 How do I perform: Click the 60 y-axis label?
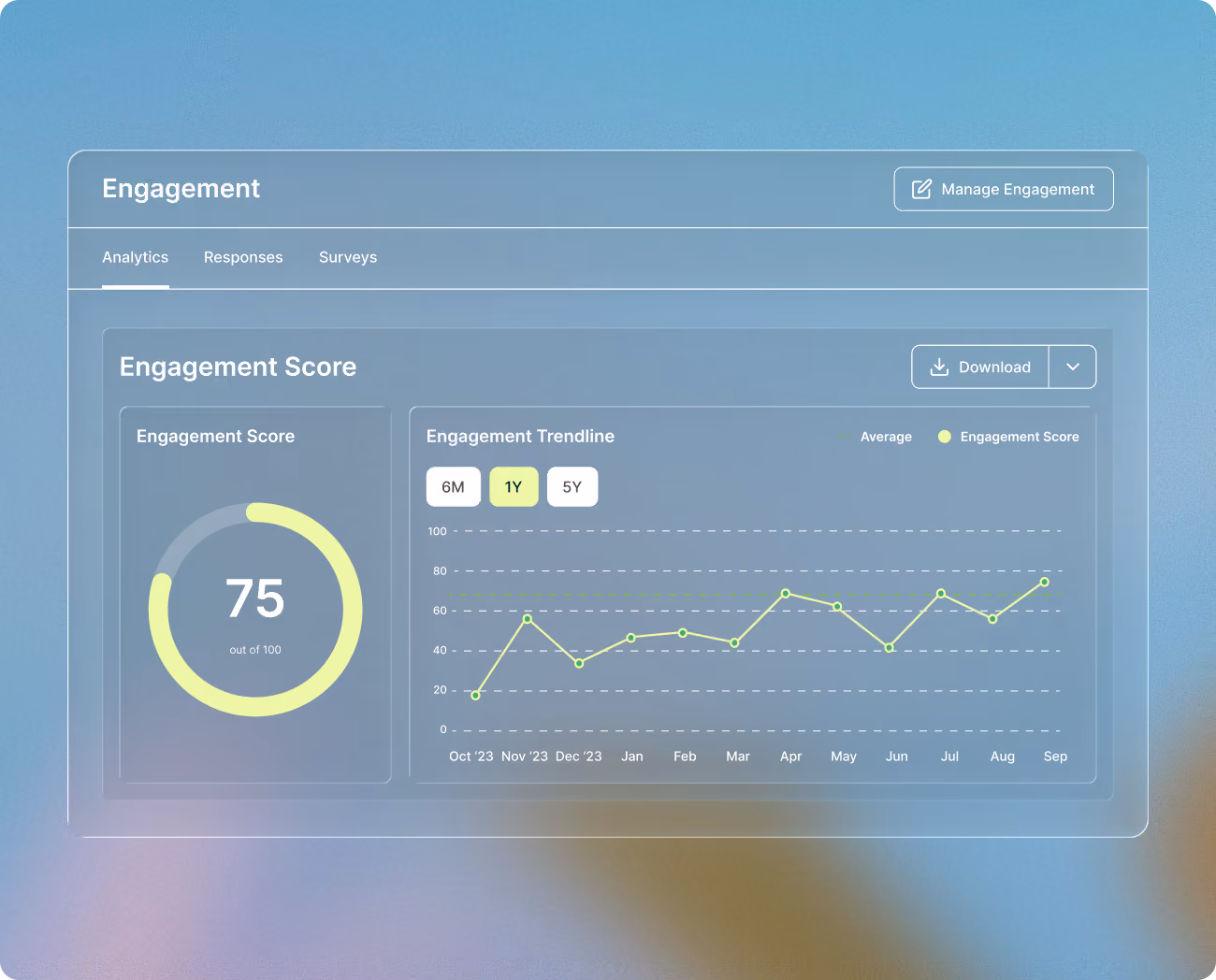click(440, 611)
